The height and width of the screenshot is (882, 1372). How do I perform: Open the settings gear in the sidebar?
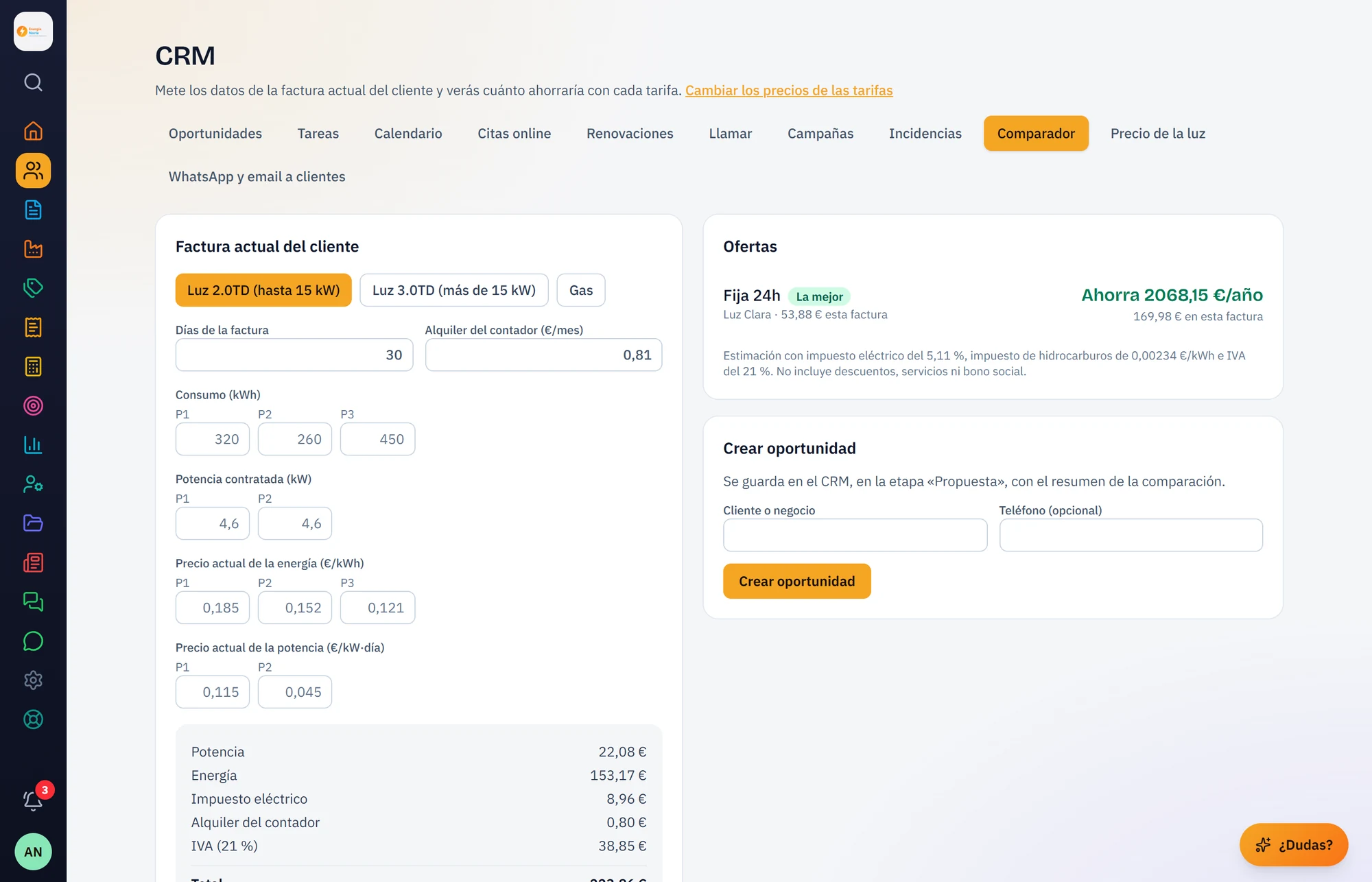33,680
